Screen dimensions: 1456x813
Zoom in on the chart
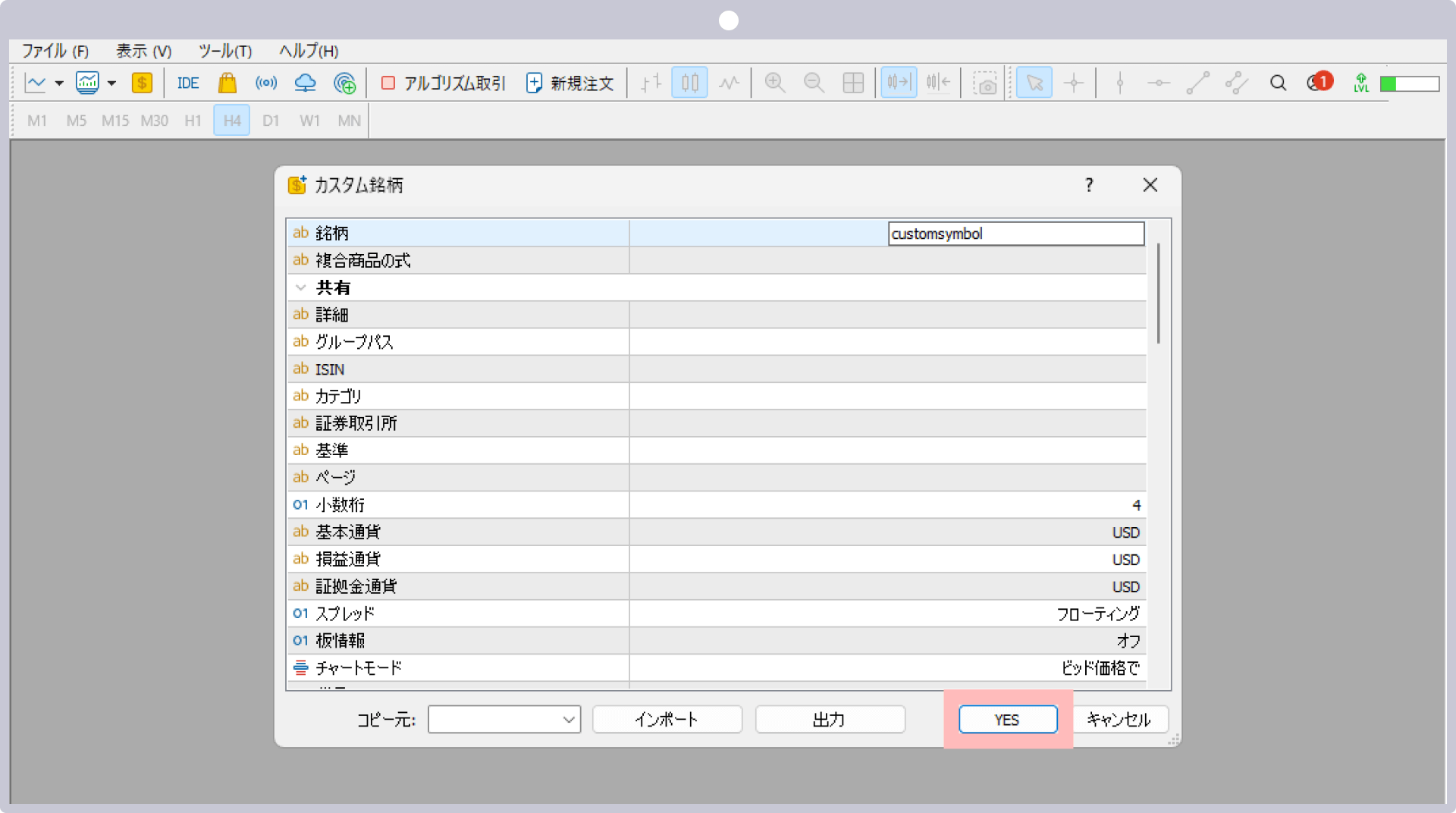(775, 83)
